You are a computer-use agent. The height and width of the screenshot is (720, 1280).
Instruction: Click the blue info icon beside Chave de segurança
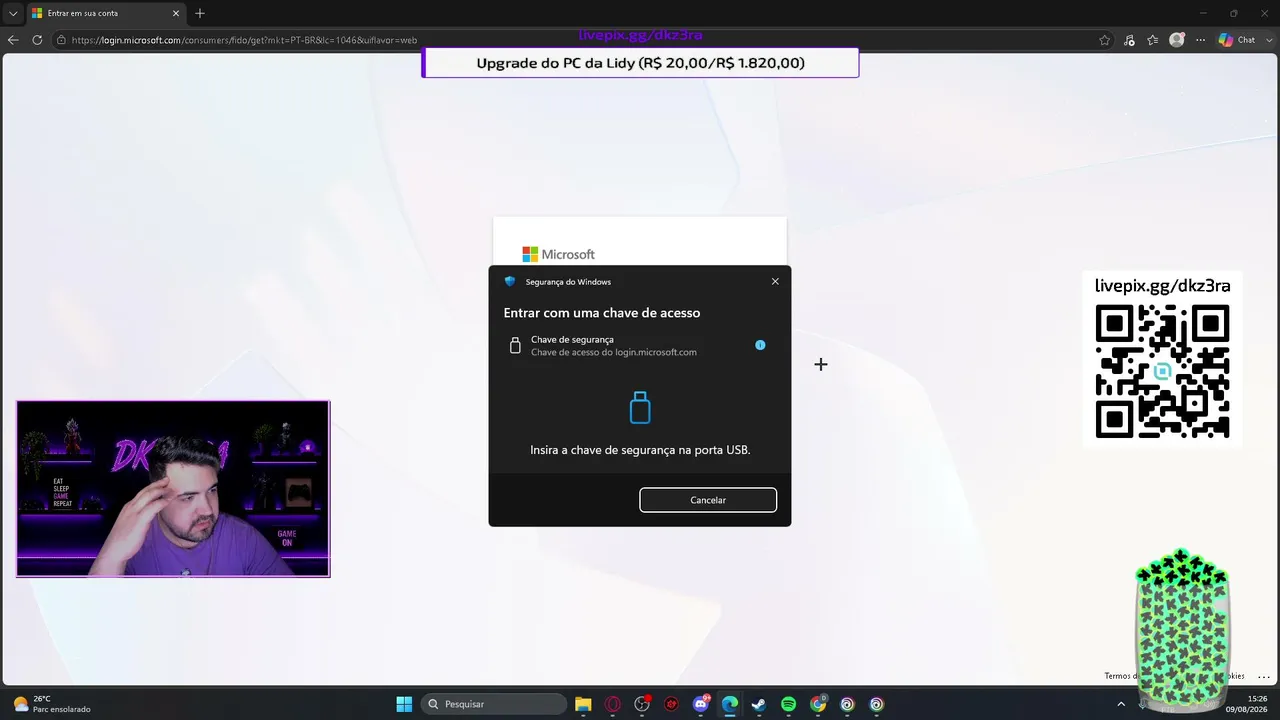pyautogui.click(x=760, y=345)
